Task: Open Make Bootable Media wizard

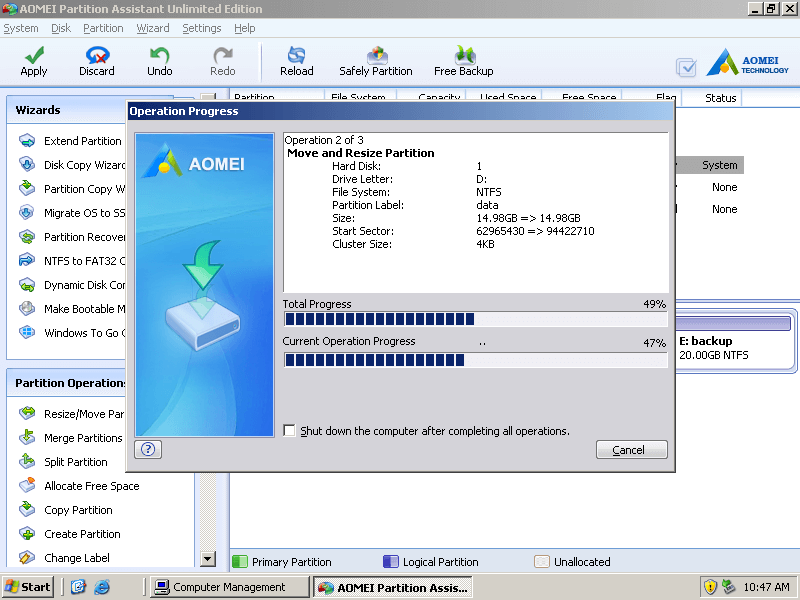Action: click(71, 309)
